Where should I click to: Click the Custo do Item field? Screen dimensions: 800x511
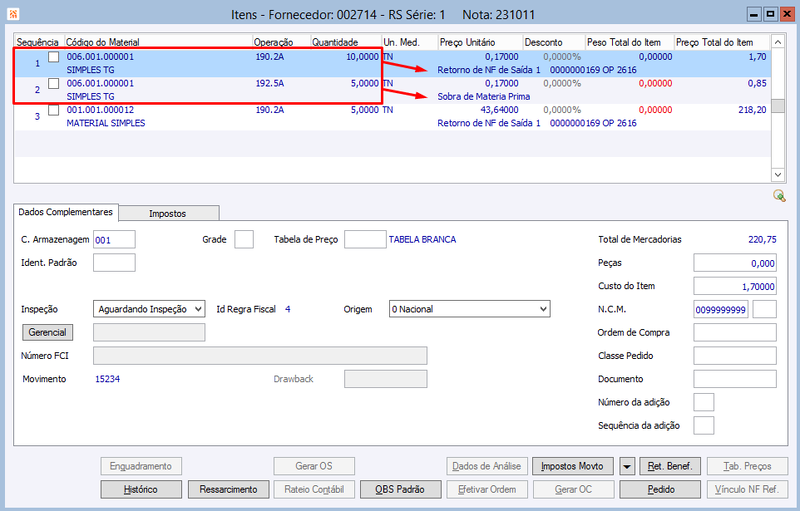tap(735, 287)
